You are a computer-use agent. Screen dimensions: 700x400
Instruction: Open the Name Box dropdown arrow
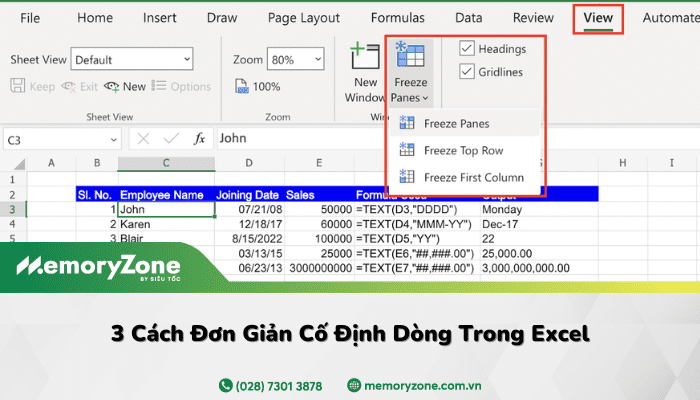click(x=113, y=140)
